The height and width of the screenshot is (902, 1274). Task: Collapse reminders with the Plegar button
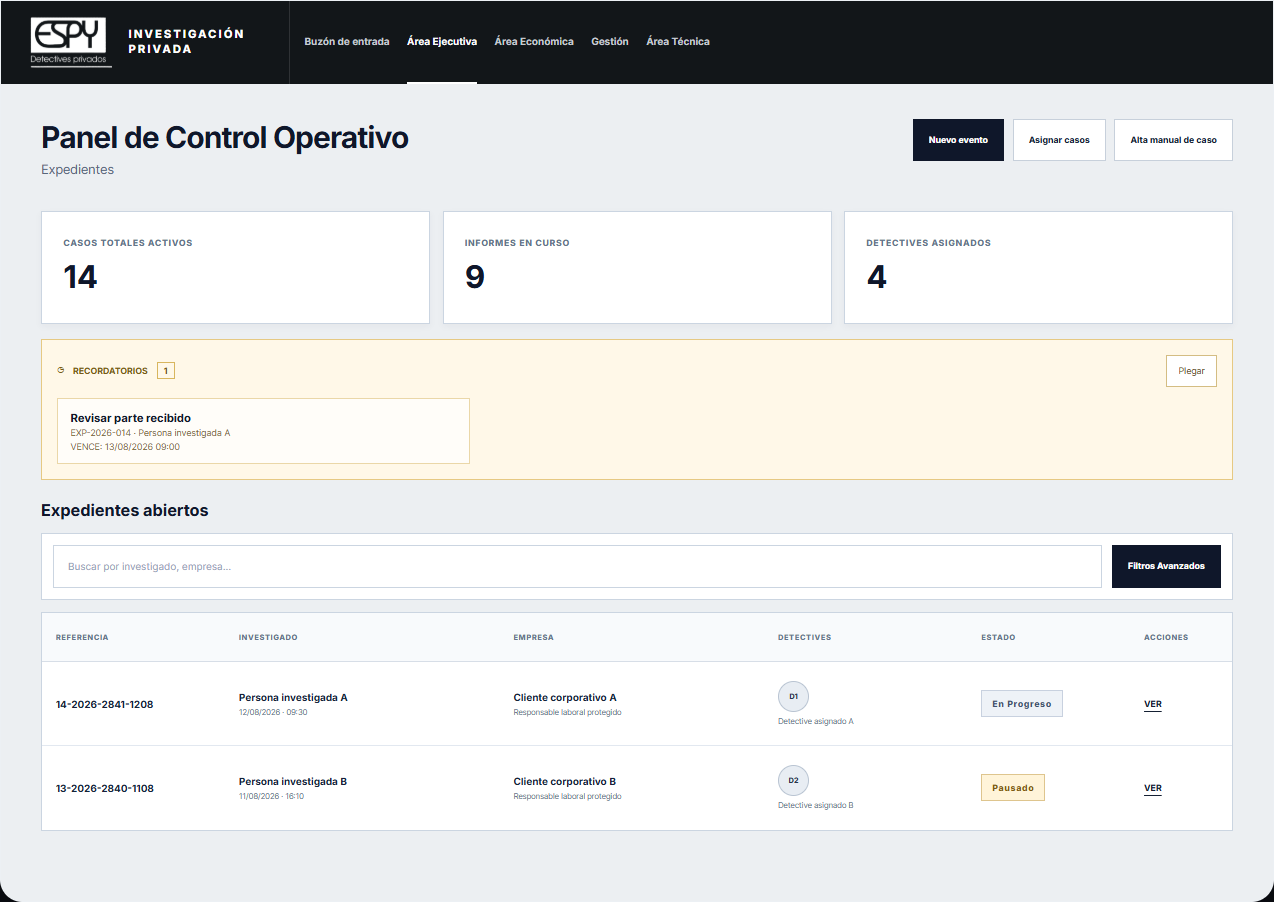pyautogui.click(x=1191, y=371)
